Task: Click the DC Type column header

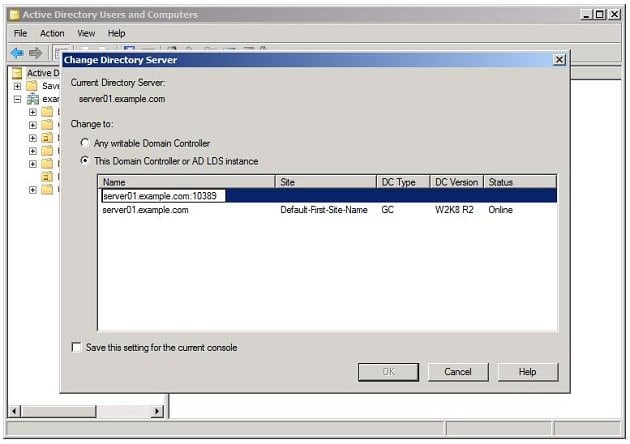Action: click(403, 182)
